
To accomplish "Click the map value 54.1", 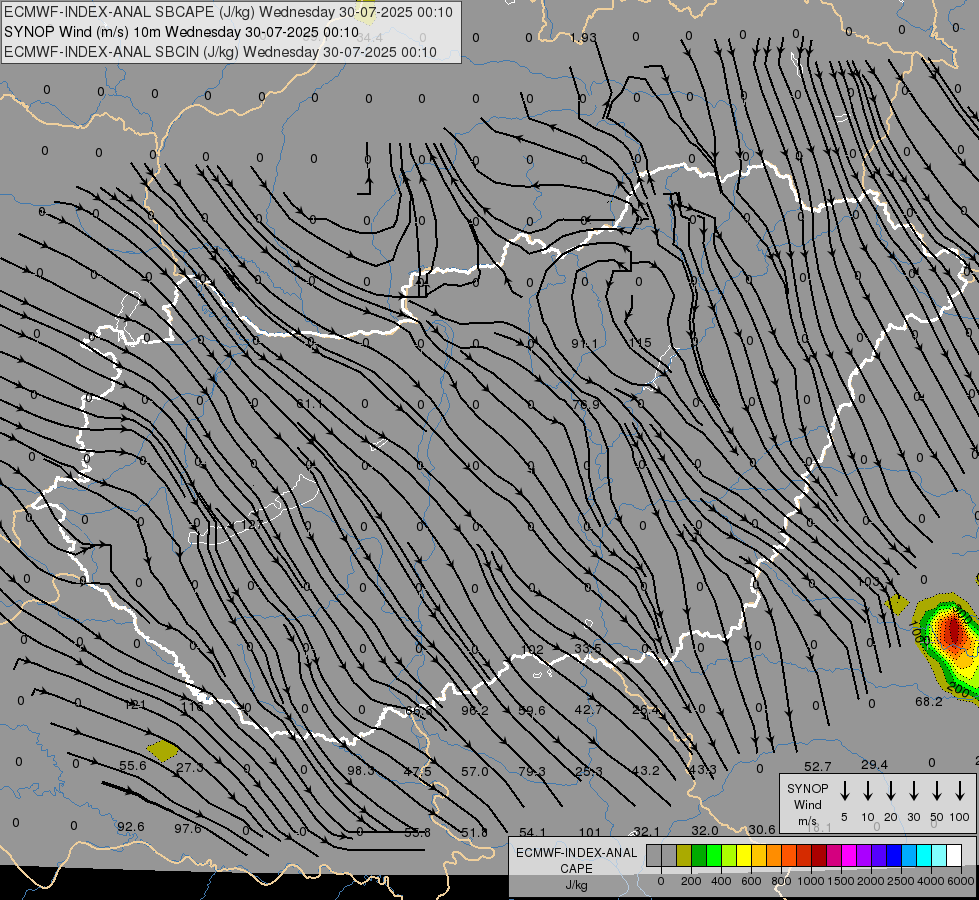I will click(532, 832).
